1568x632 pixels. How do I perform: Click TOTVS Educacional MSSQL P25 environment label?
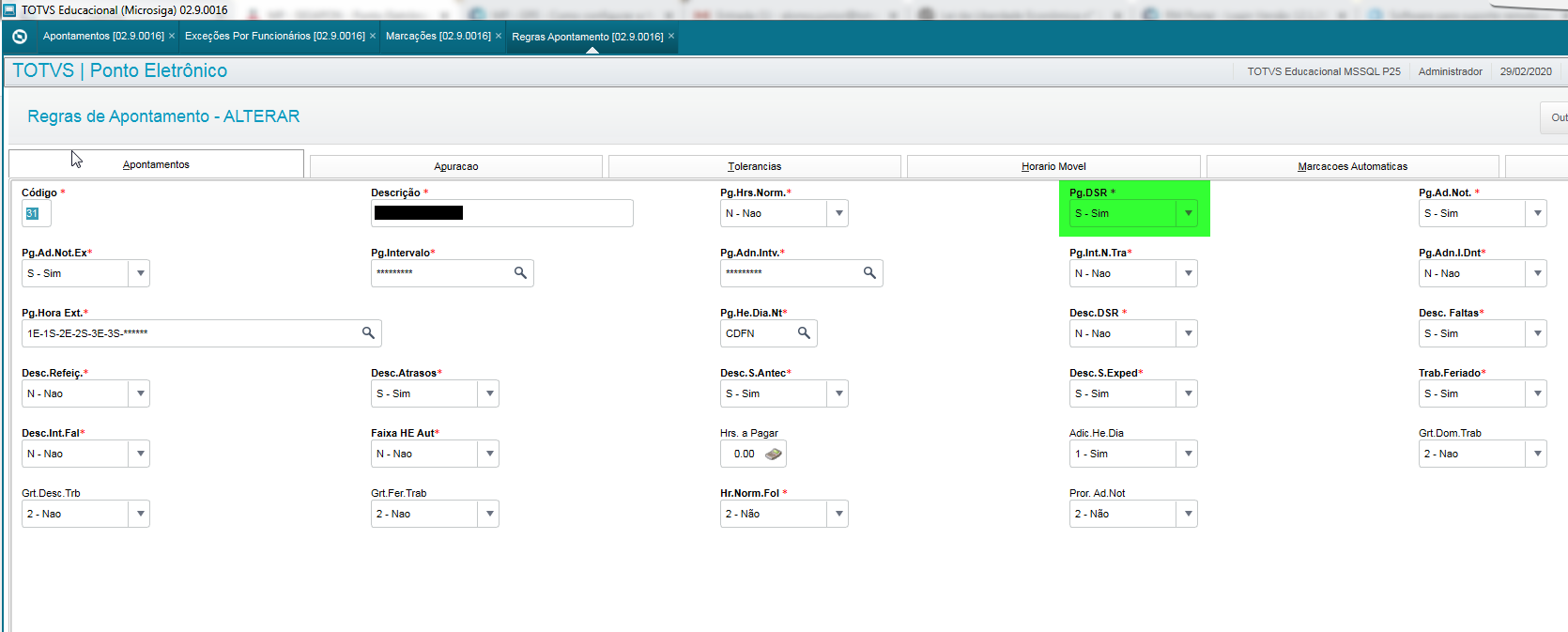point(1324,71)
